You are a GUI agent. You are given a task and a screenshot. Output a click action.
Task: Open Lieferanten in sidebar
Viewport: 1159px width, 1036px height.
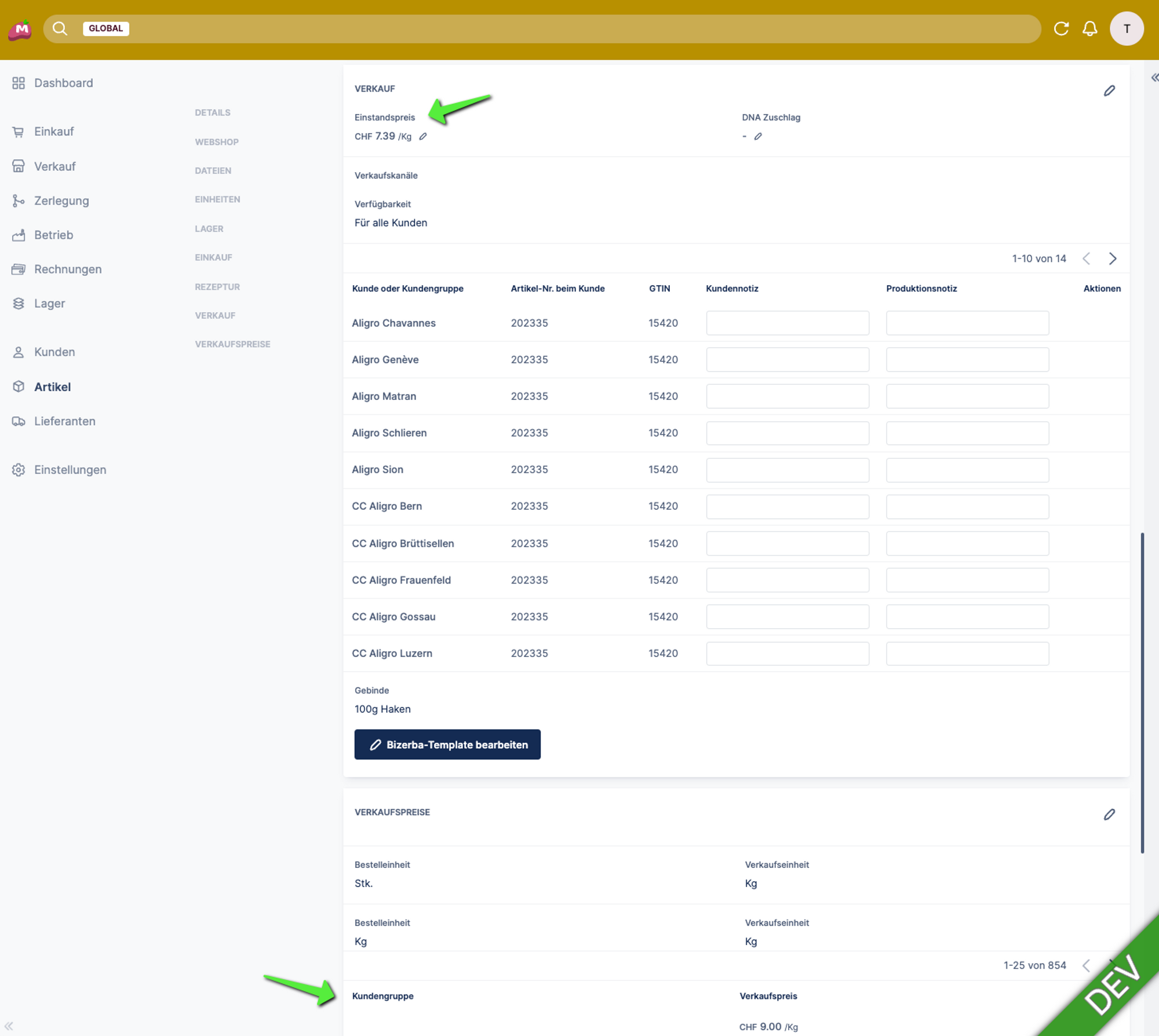(64, 421)
